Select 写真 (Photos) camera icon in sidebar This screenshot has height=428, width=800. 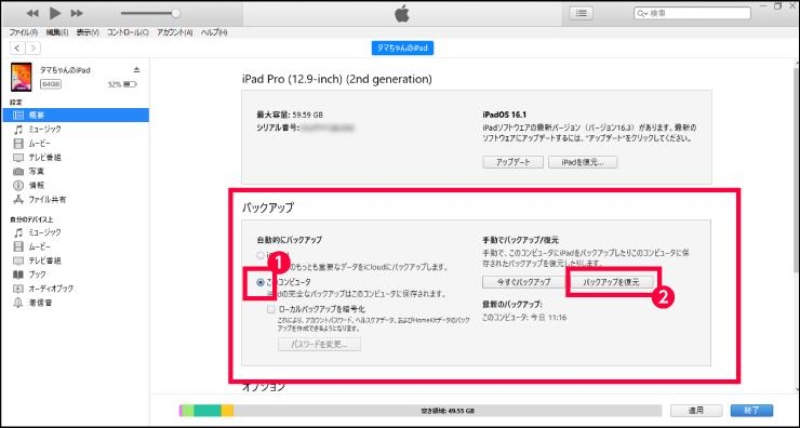click(18, 171)
